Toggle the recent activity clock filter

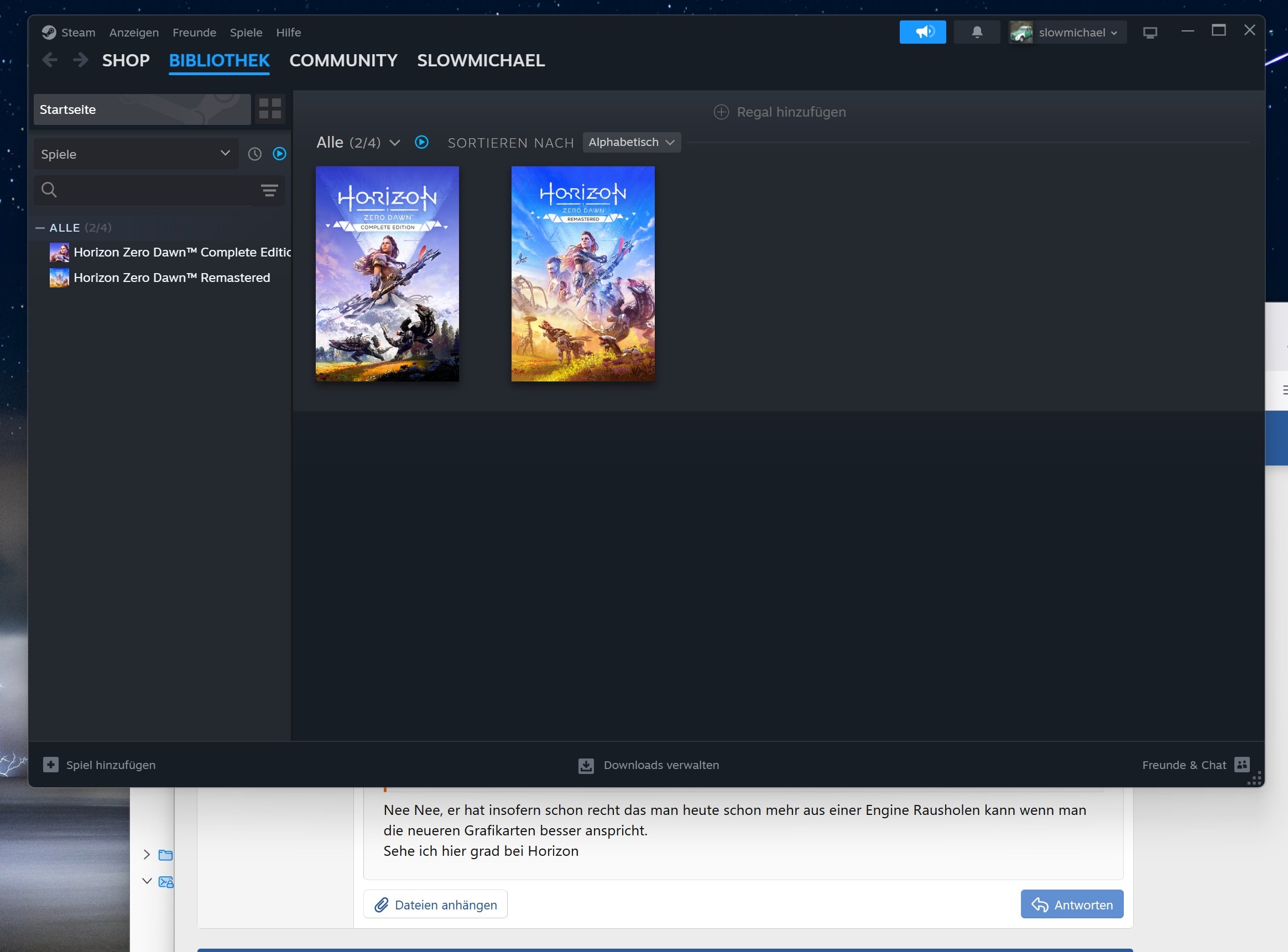(x=255, y=154)
